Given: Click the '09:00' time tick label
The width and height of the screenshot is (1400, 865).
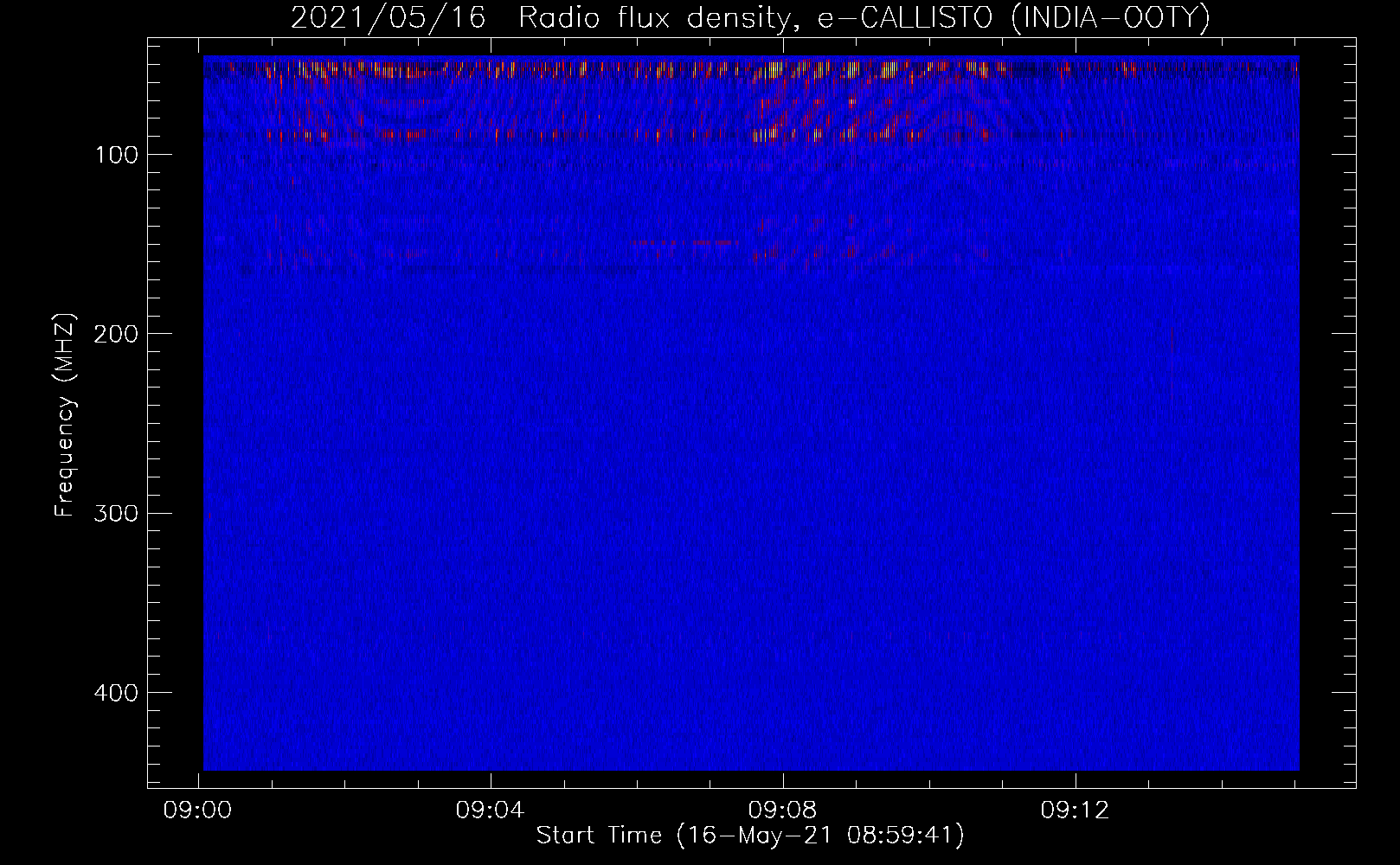Looking at the screenshot, I should point(198,811).
